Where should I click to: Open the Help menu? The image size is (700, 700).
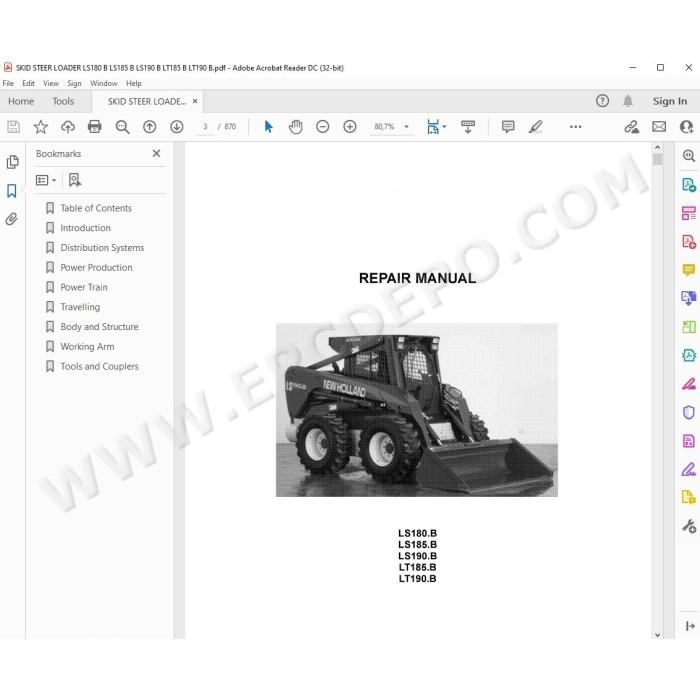tap(133, 83)
